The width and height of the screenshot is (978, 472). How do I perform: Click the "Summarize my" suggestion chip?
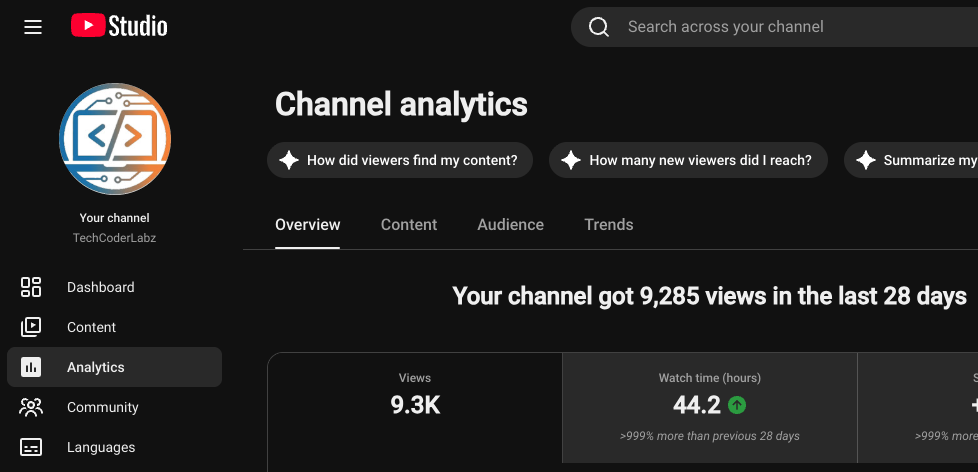(x=911, y=160)
